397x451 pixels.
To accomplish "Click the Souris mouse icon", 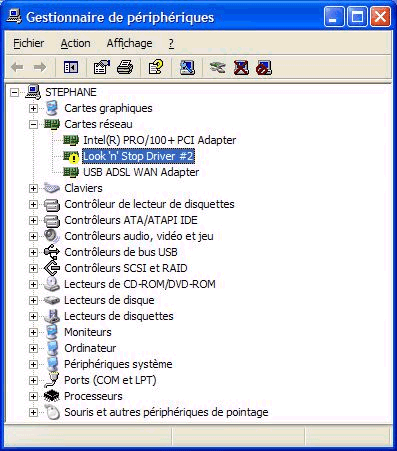I will click(52, 412).
